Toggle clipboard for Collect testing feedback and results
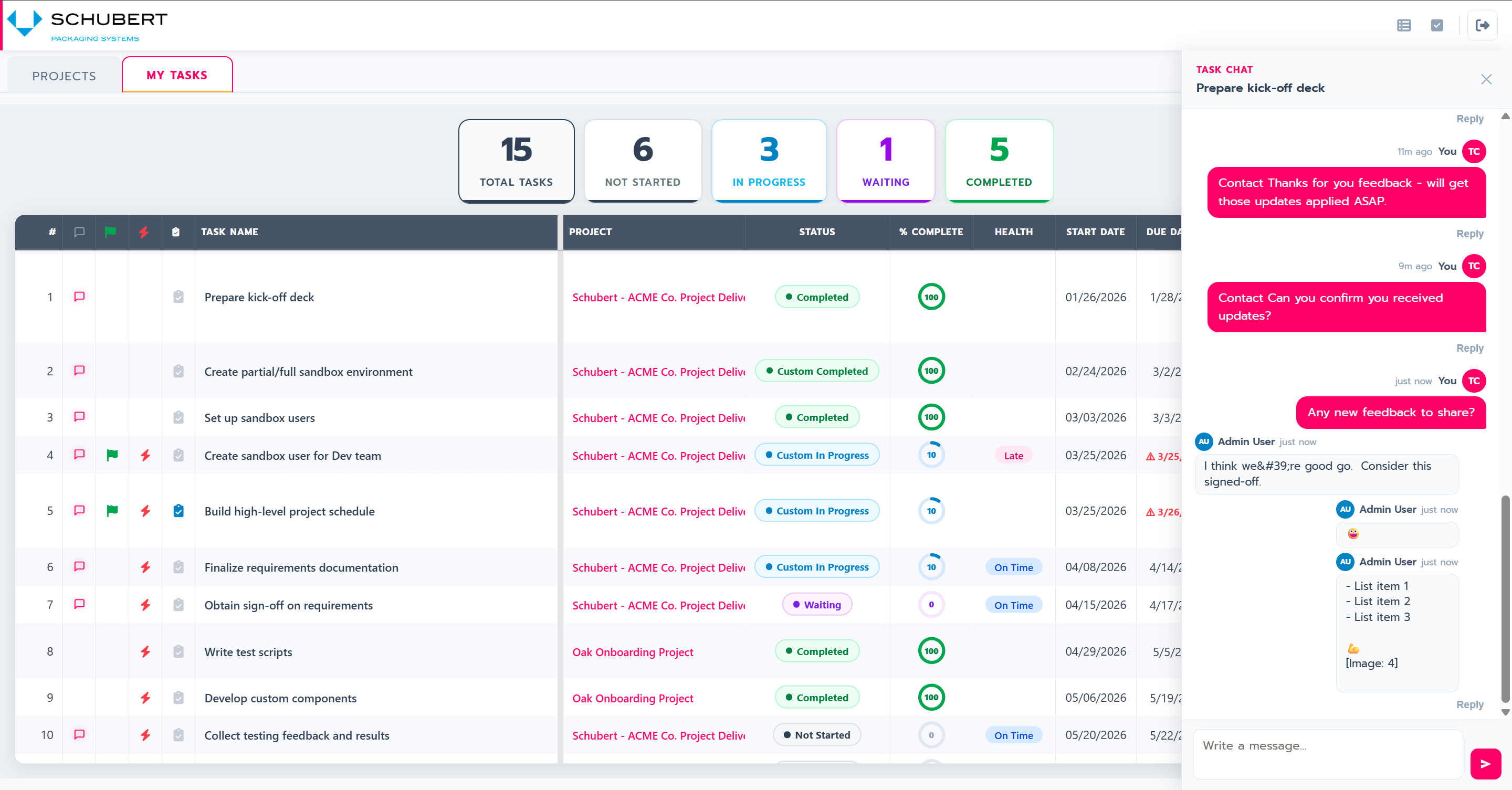Viewport: 1512px width, 790px height. tap(178, 735)
